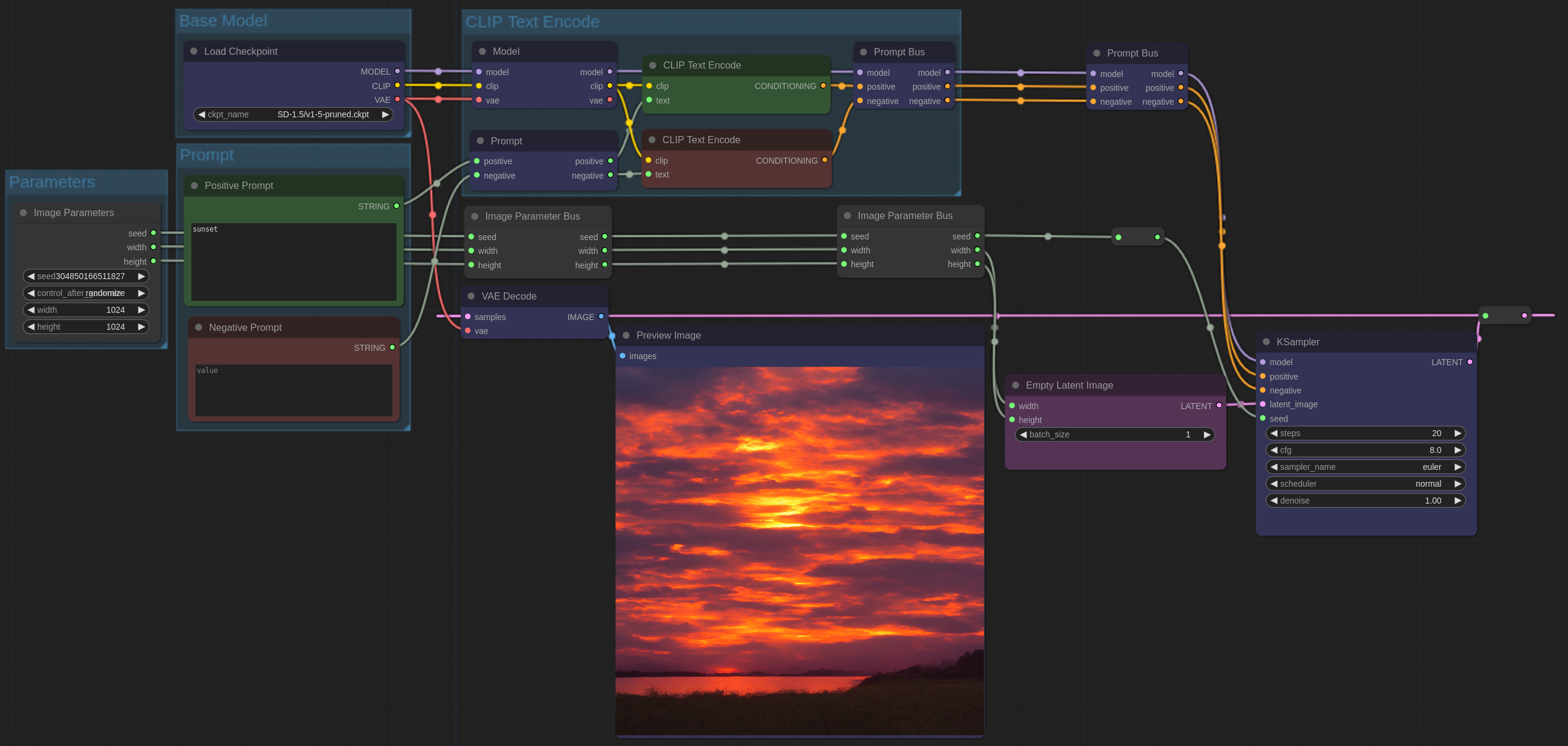Image resolution: width=1568 pixels, height=746 pixels.
Task: Increase steps with right arrow
Action: pyautogui.click(x=1457, y=433)
